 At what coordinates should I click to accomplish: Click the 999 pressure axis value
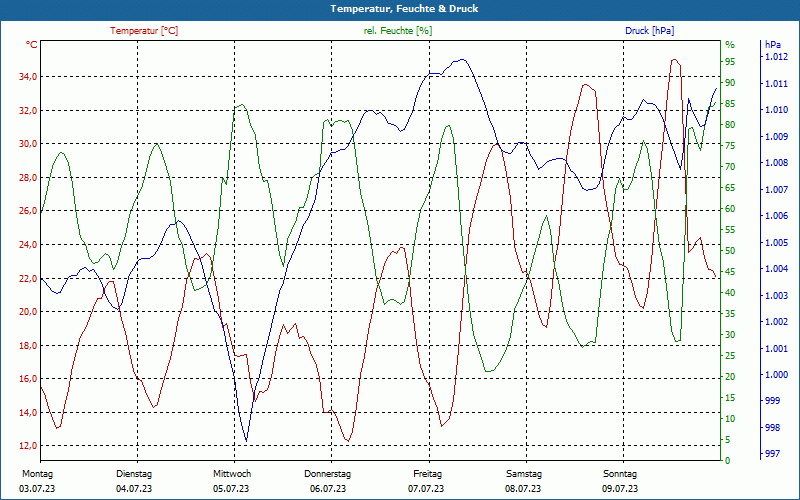pos(772,401)
